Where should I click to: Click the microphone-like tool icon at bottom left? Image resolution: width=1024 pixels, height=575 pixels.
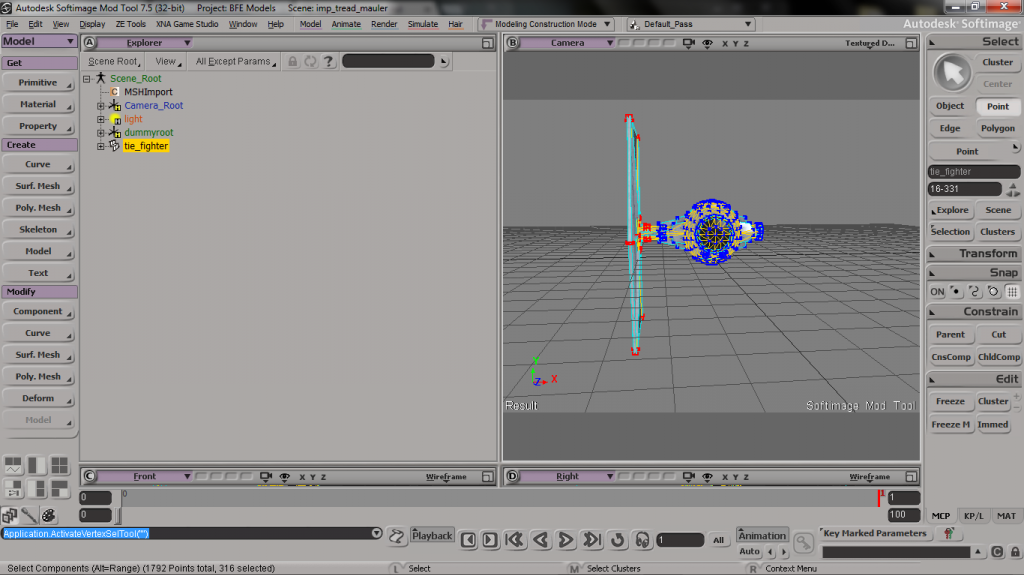tap(29, 516)
